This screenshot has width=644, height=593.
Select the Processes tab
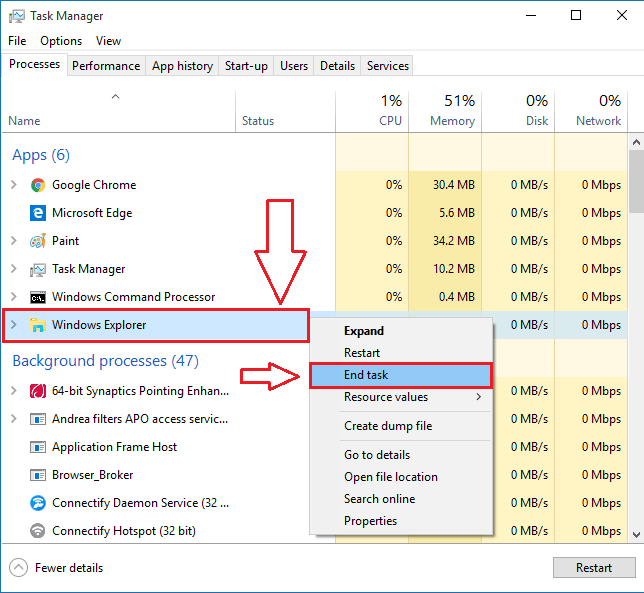[x=34, y=64]
